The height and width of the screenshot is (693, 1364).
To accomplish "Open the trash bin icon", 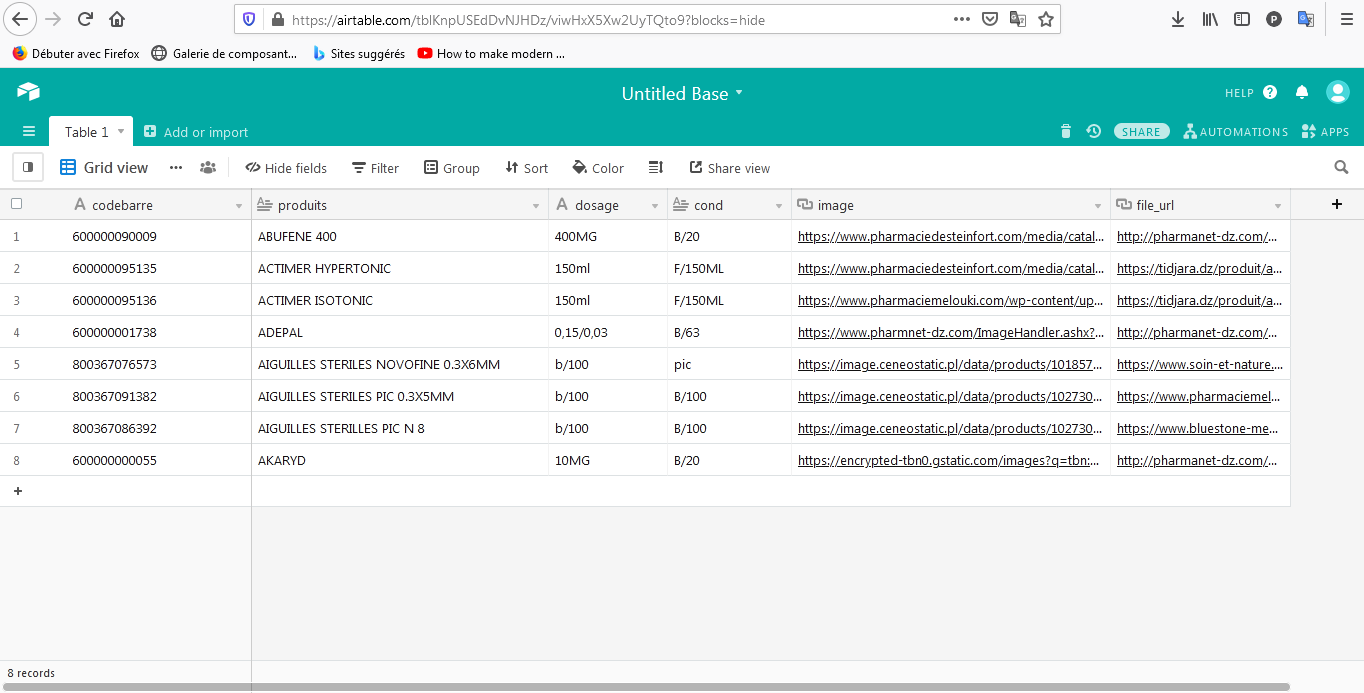I will tap(1066, 131).
